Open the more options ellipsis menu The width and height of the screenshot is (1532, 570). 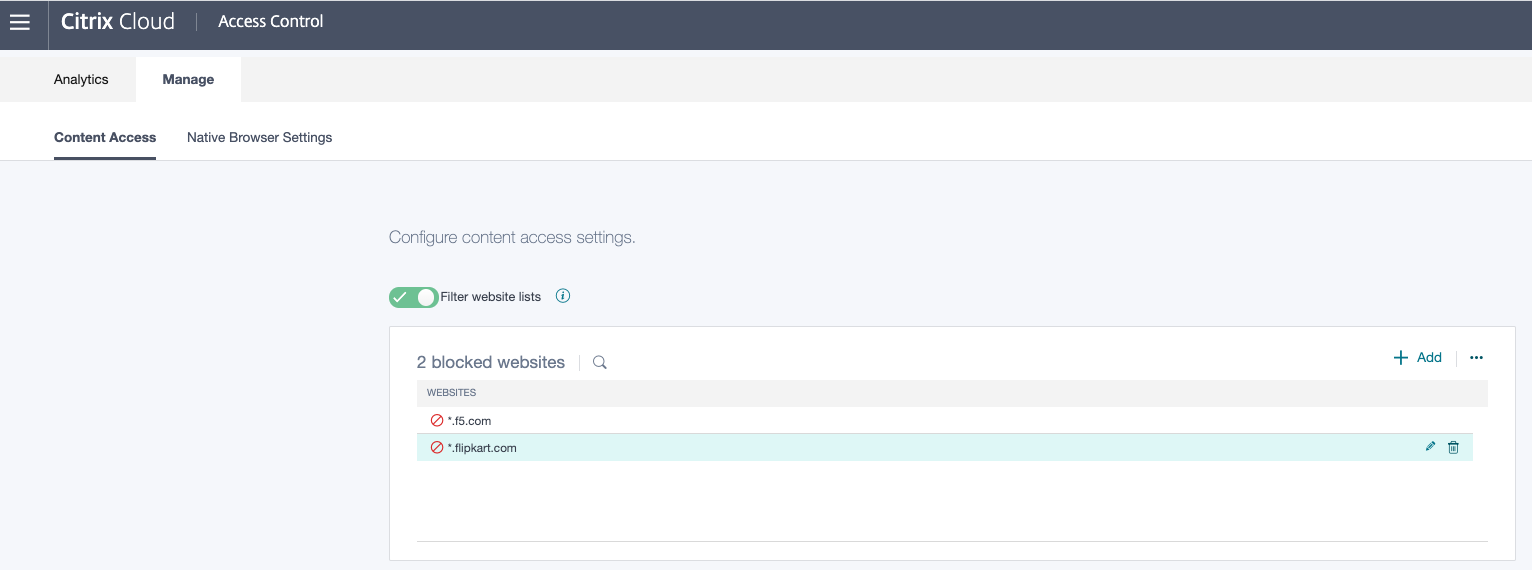pos(1476,358)
